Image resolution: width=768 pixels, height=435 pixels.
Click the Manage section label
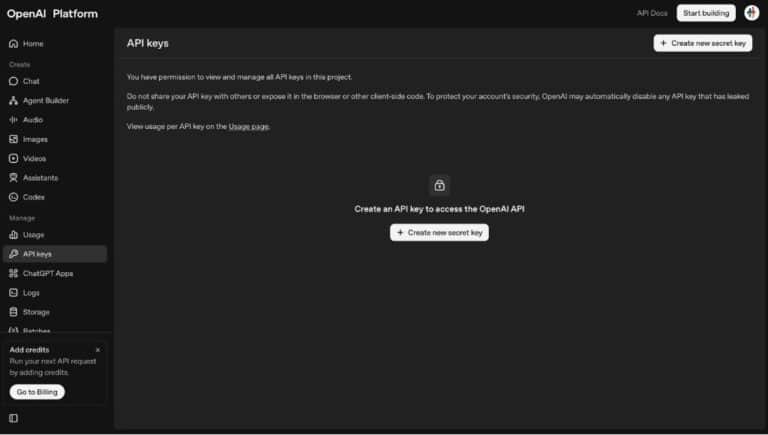[22, 218]
